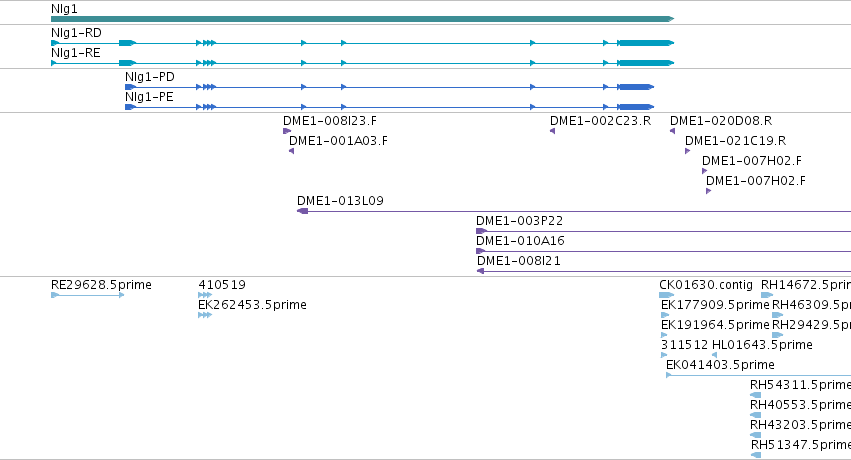Select the DME1-008I21 clone label
Viewport: 851px width, 460px height.
(519, 261)
